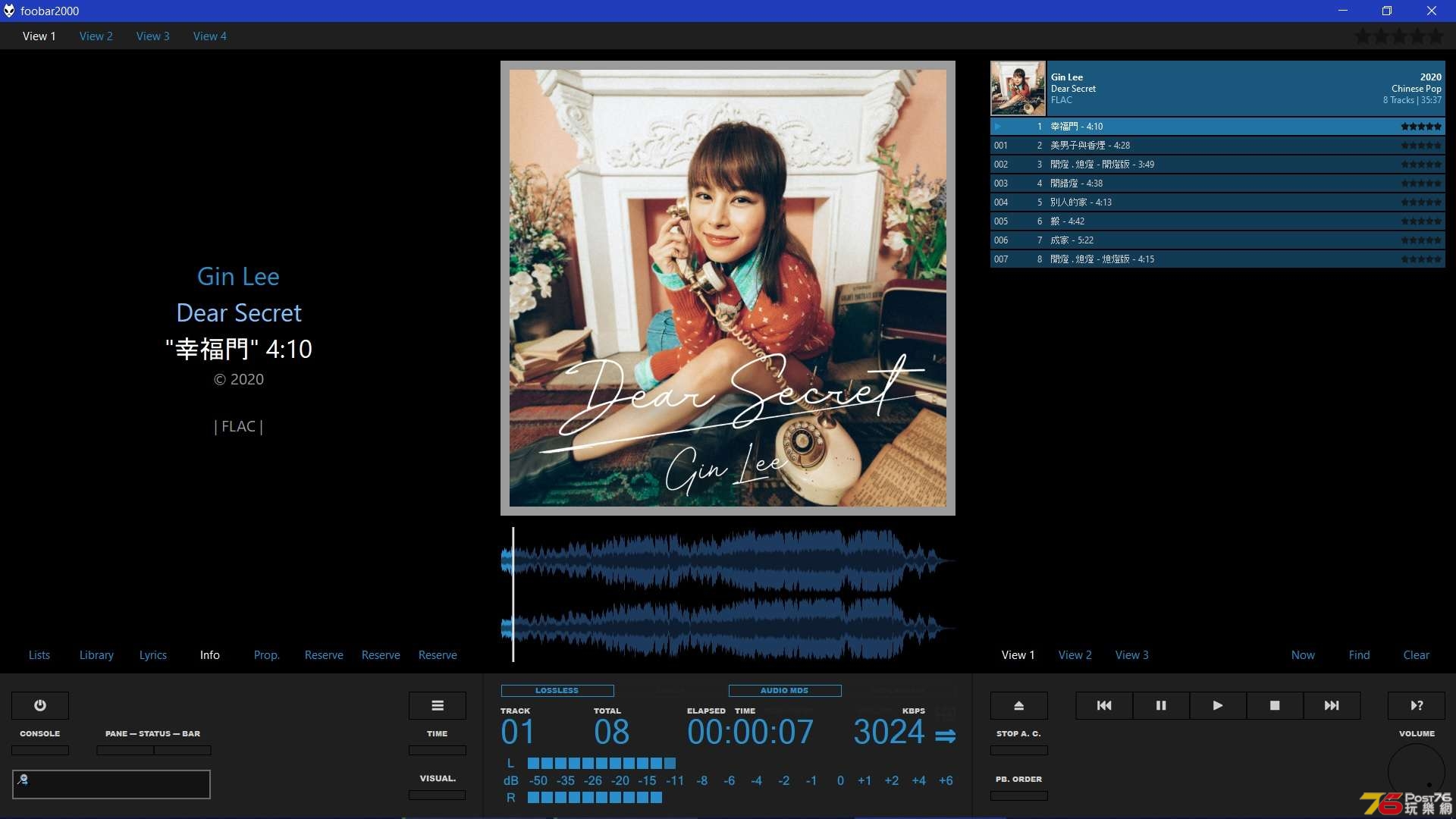This screenshot has height=819, width=1456.
Task: Switch to View 4 in top bar
Action: (210, 36)
